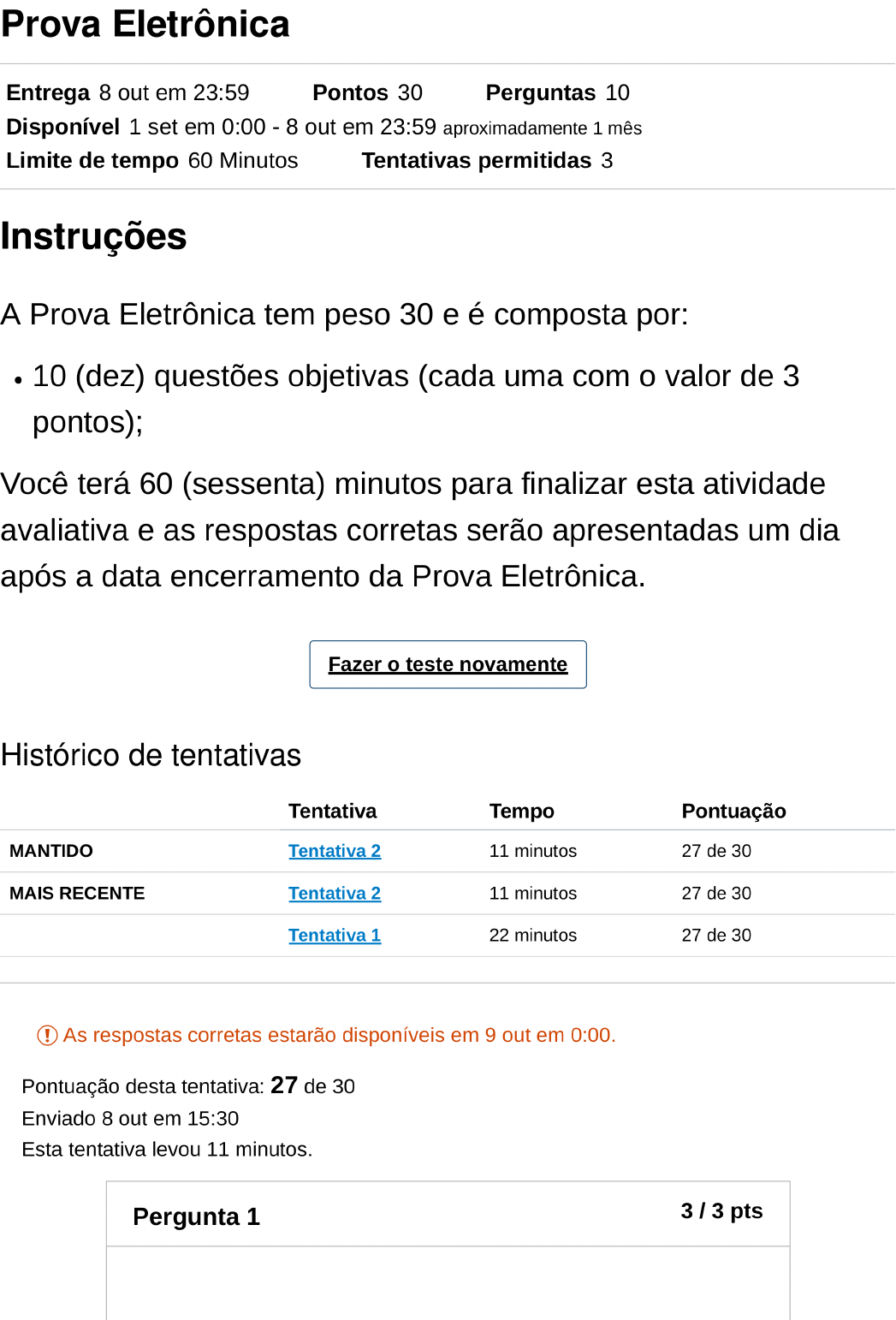Image resolution: width=896 pixels, height=1320 pixels.
Task: Click the MANTIDO row label
Action: click(51, 851)
